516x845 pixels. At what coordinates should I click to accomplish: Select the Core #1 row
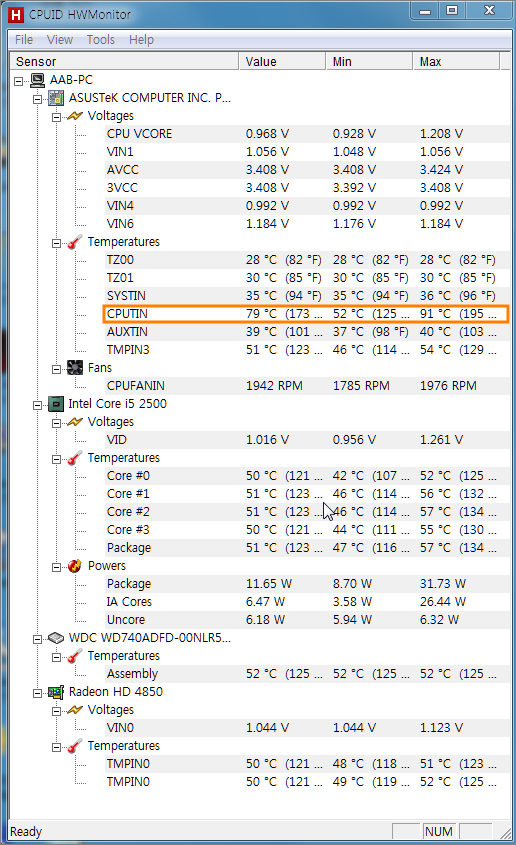(307, 494)
